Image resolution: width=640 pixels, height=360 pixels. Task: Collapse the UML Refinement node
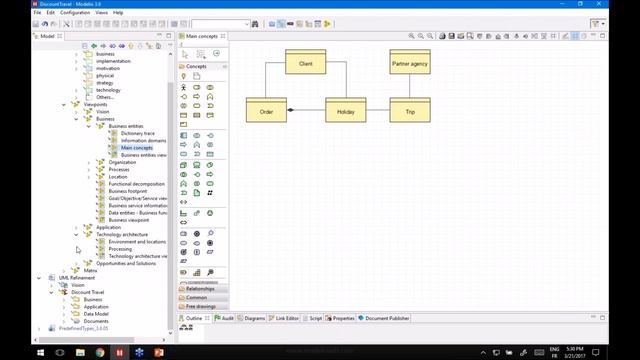point(39,278)
